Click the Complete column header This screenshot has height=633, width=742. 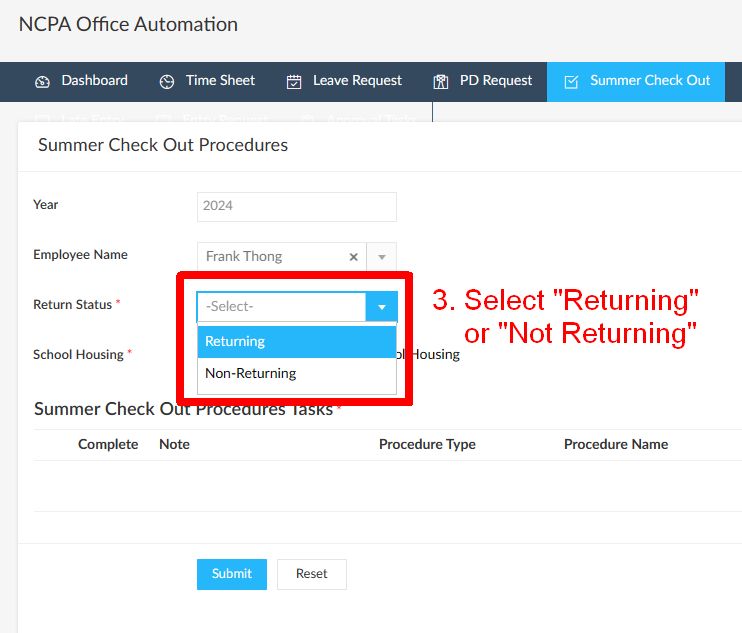click(108, 444)
